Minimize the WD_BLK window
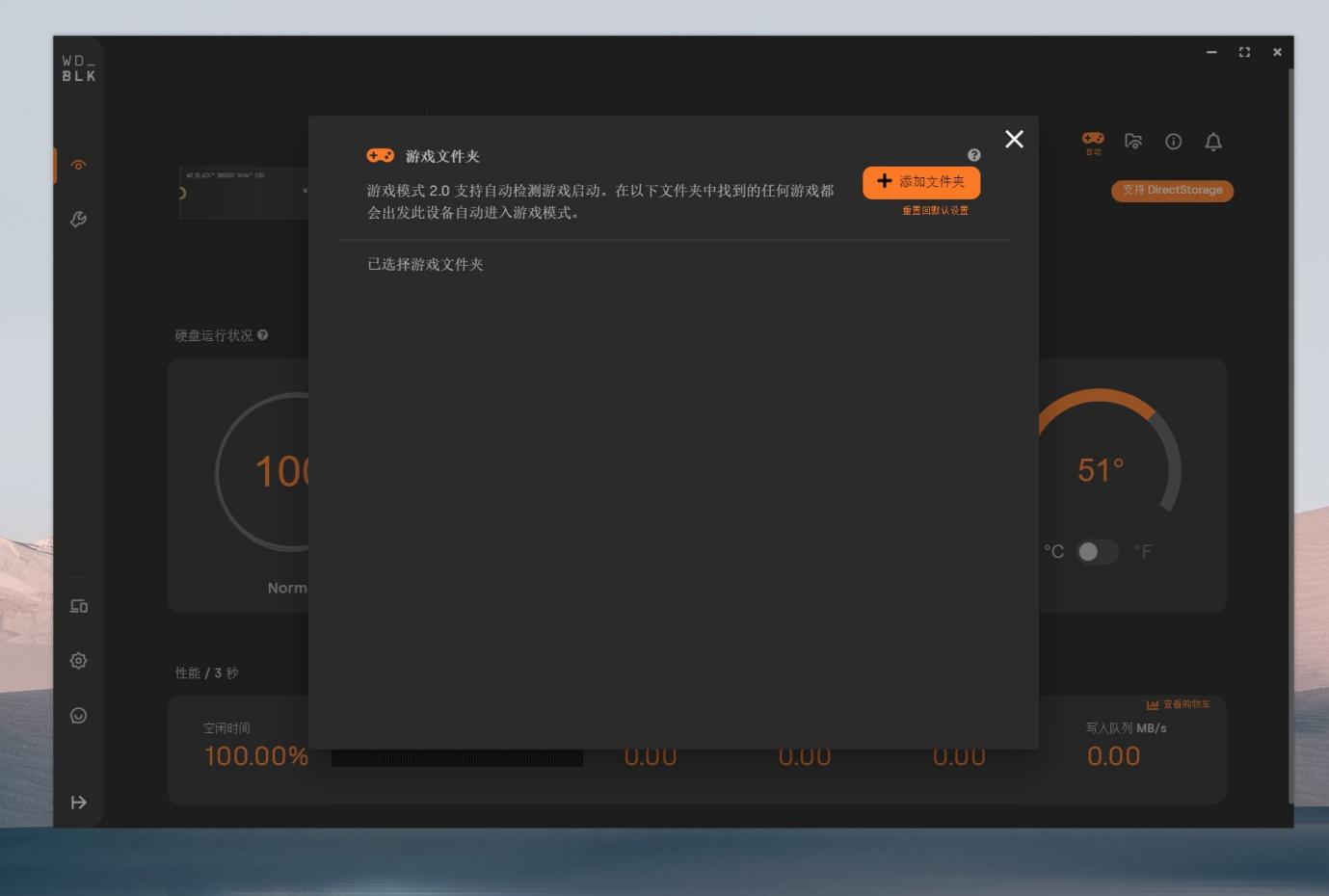The height and width of the screenshot is (896, 1329). point(1211,52)
